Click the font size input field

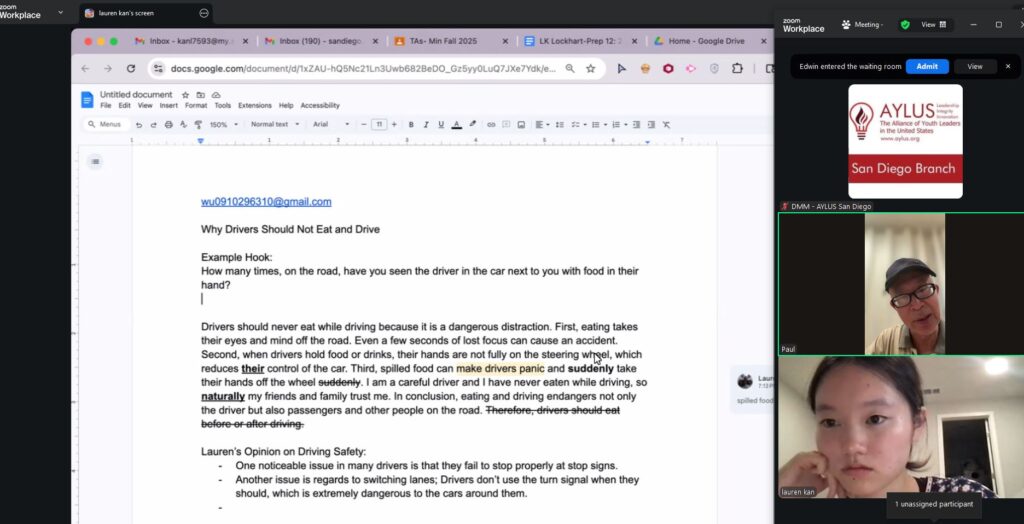point(379,124)
